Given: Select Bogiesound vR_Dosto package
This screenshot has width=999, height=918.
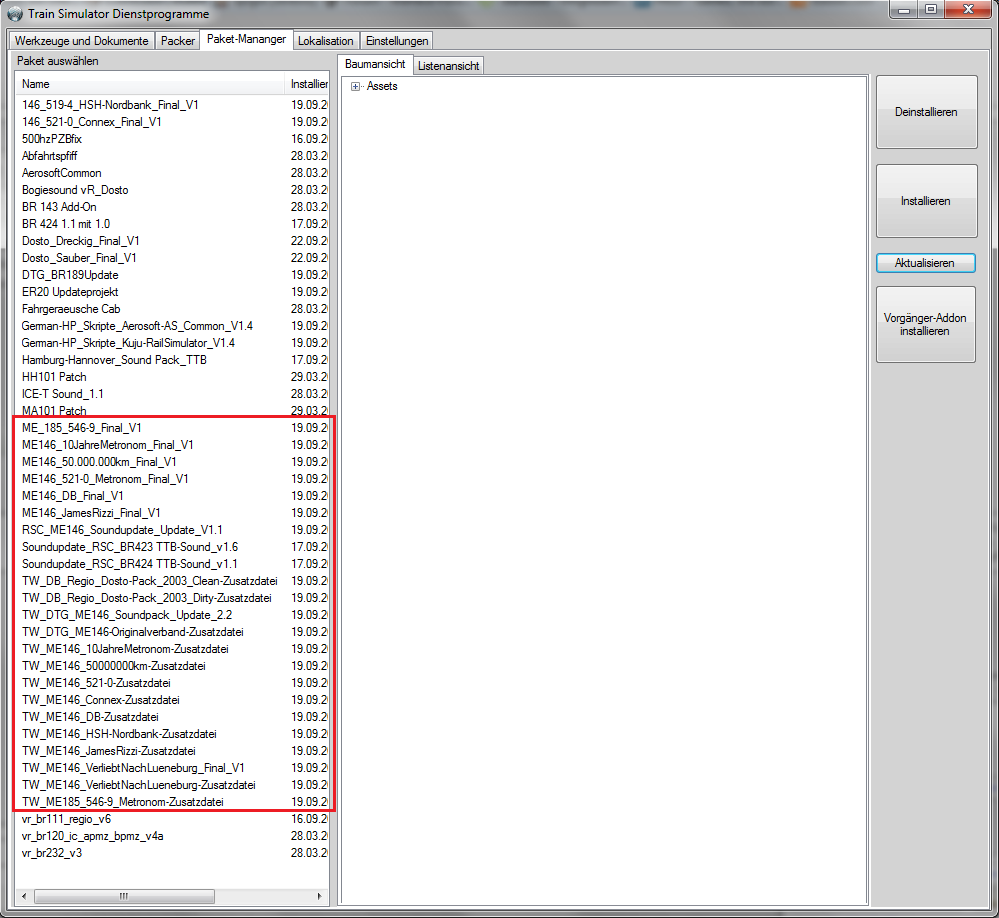Looking at the screenshot, I should (x=75, y=190).
